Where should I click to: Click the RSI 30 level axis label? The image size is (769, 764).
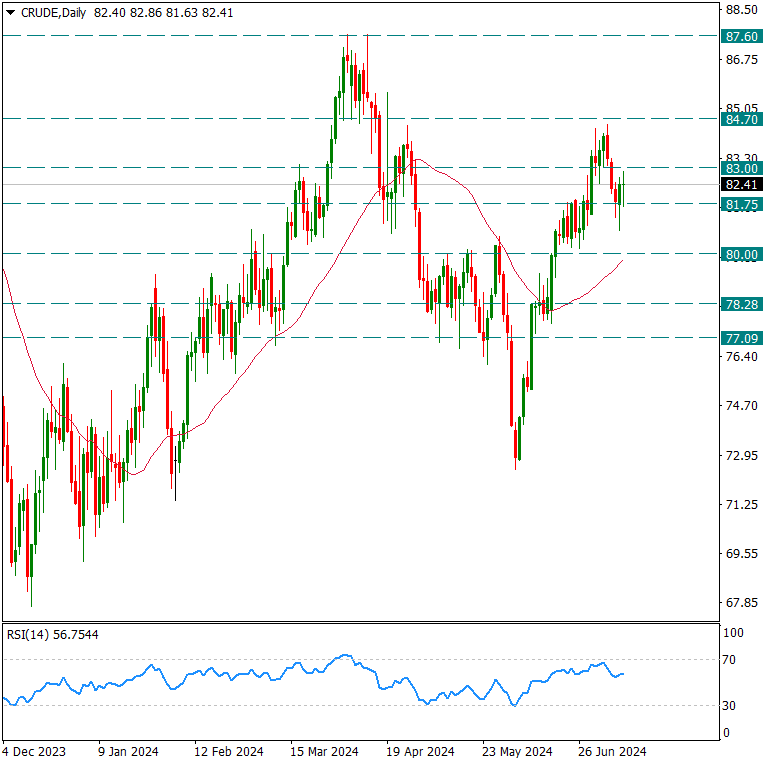pyautogui.click(x=729, y=705)
